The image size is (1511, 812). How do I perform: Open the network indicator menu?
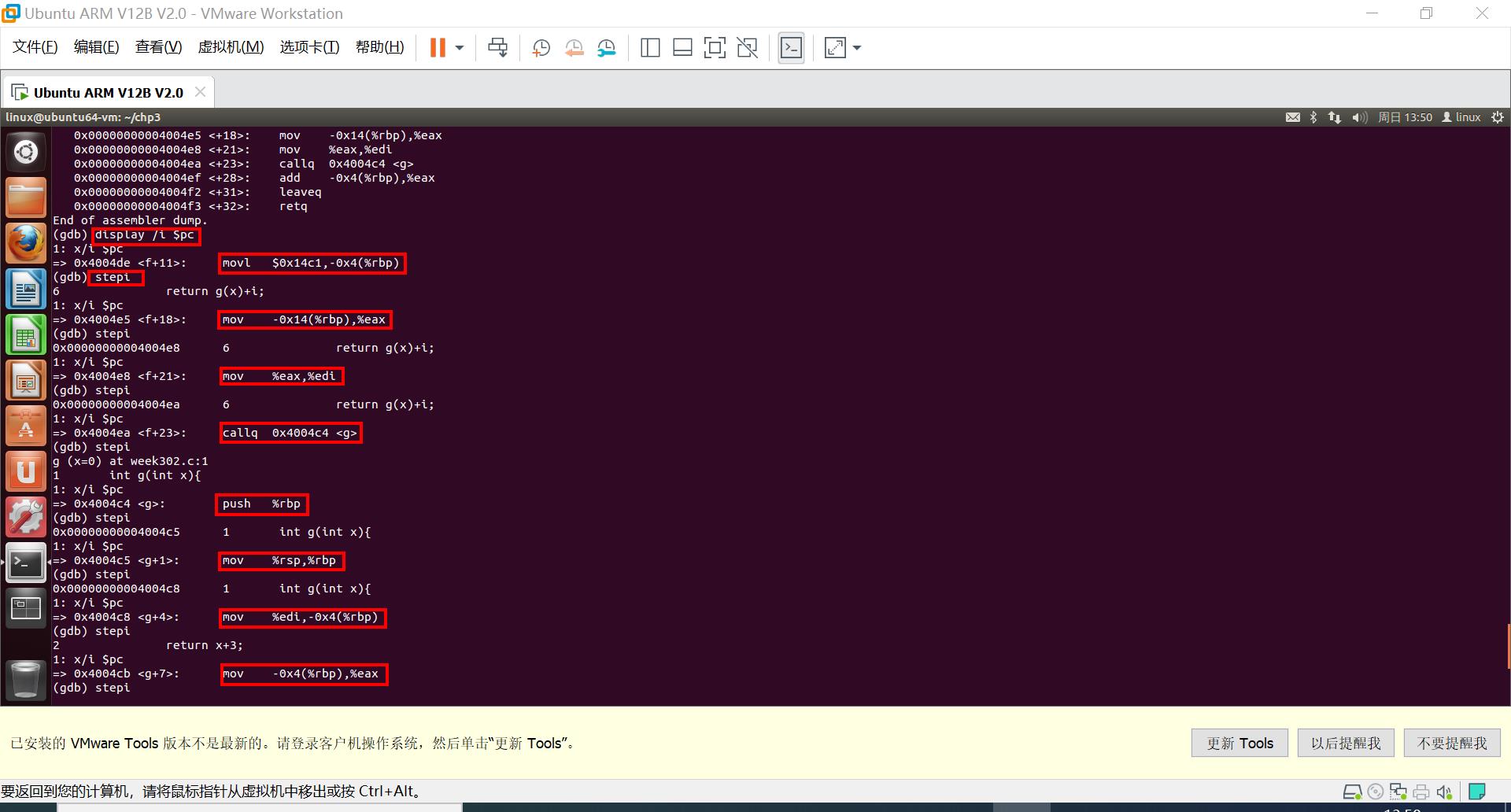1335,117
